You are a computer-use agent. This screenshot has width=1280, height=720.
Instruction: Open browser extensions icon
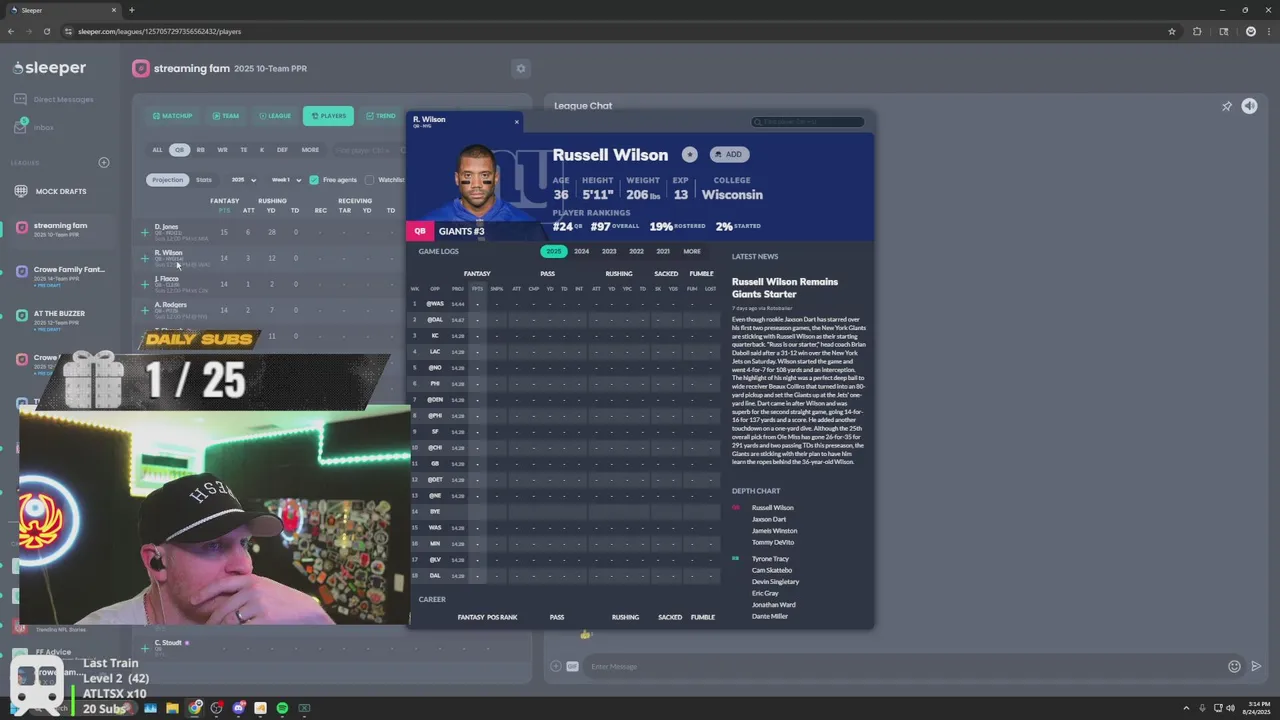[1197, 31]
